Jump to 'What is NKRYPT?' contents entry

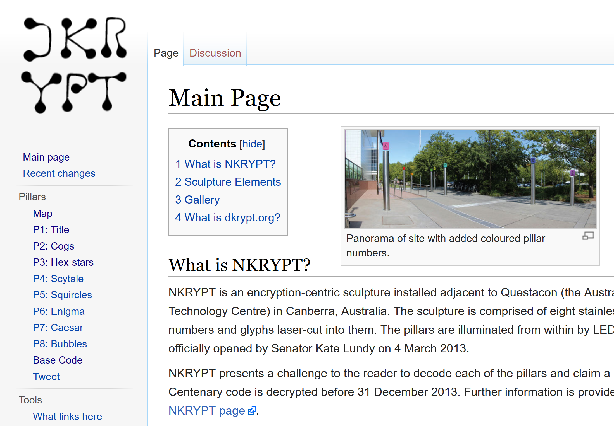click(x=225, y=164)
